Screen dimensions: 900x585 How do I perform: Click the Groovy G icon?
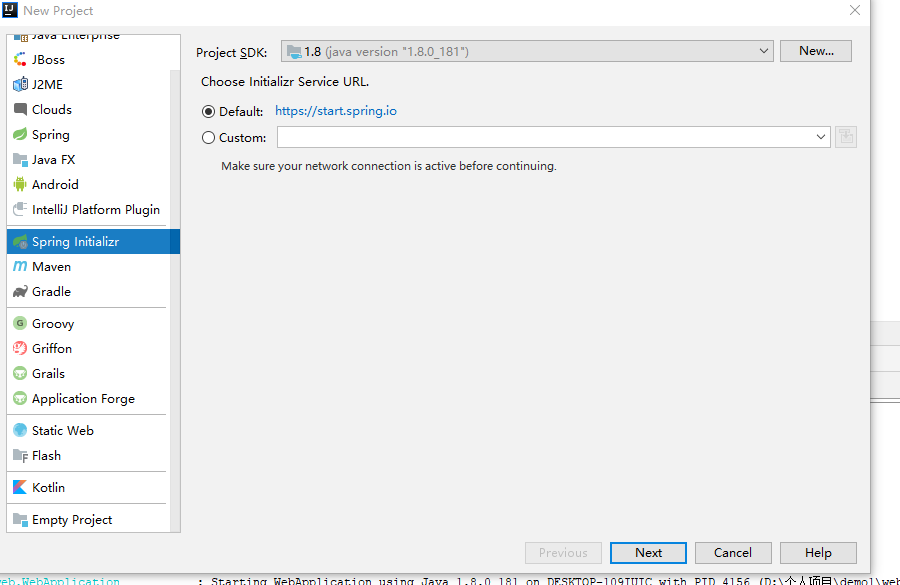tap(20, 323)
